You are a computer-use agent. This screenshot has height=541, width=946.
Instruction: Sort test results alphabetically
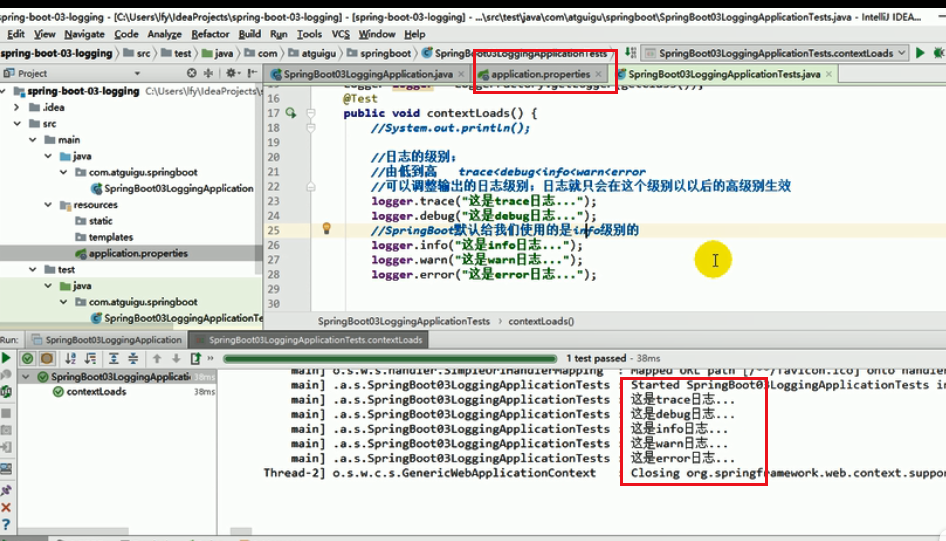pyautogui.click(x=71, y=358)
